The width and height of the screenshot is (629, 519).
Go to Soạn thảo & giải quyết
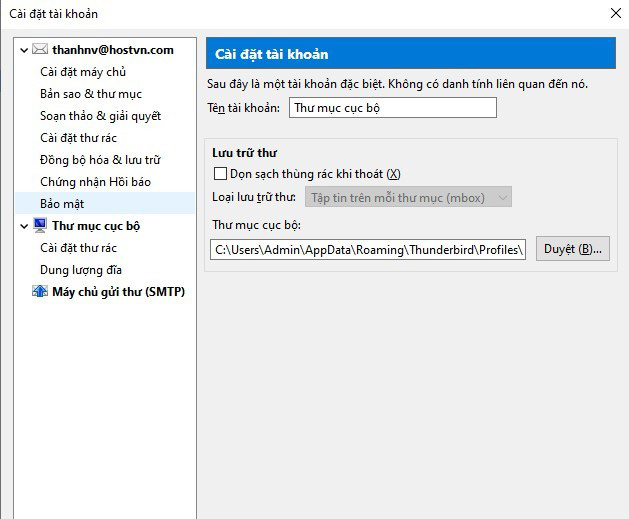click(100, 116)
